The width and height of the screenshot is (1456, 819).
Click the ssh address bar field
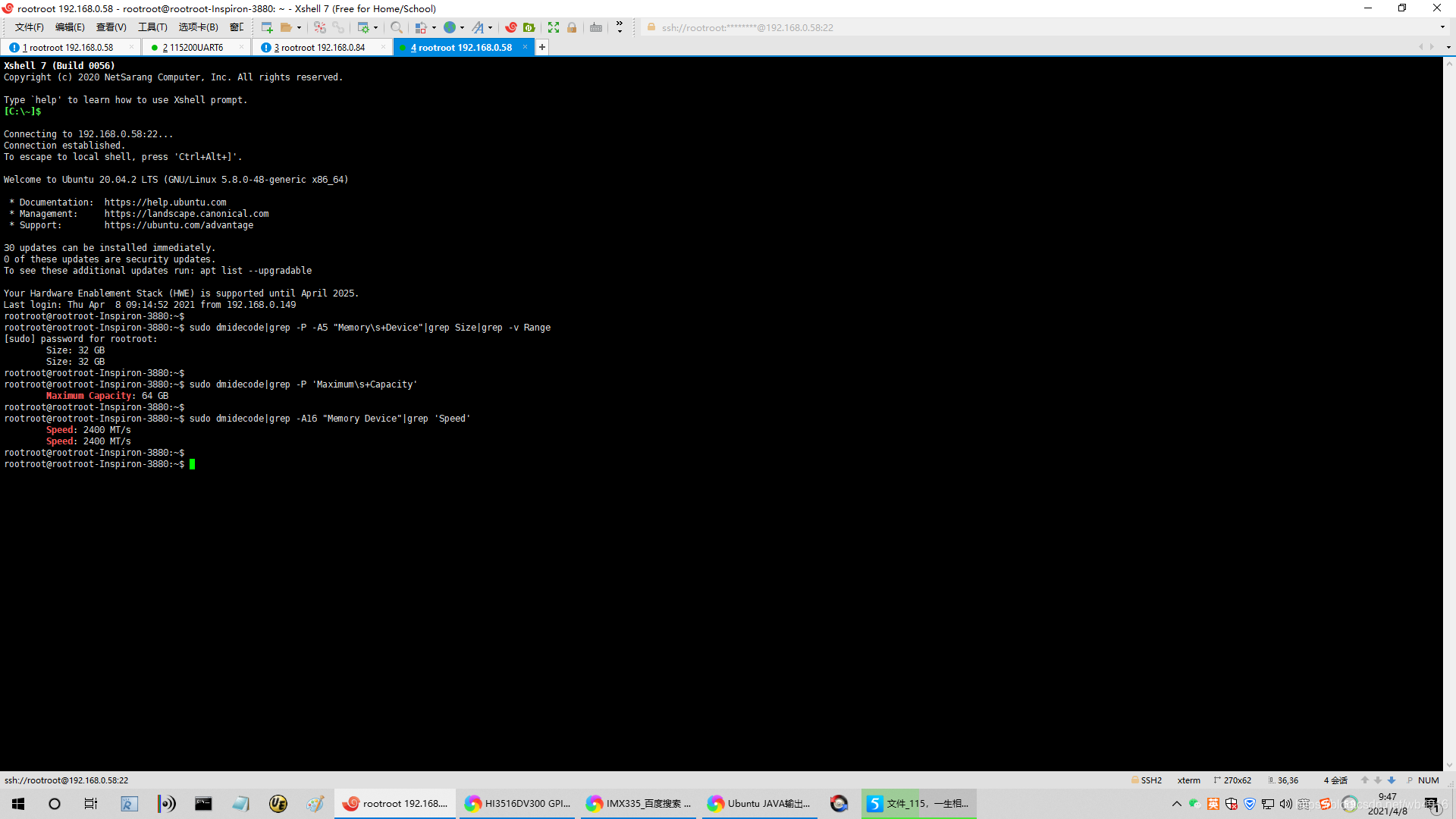point(747,27)
